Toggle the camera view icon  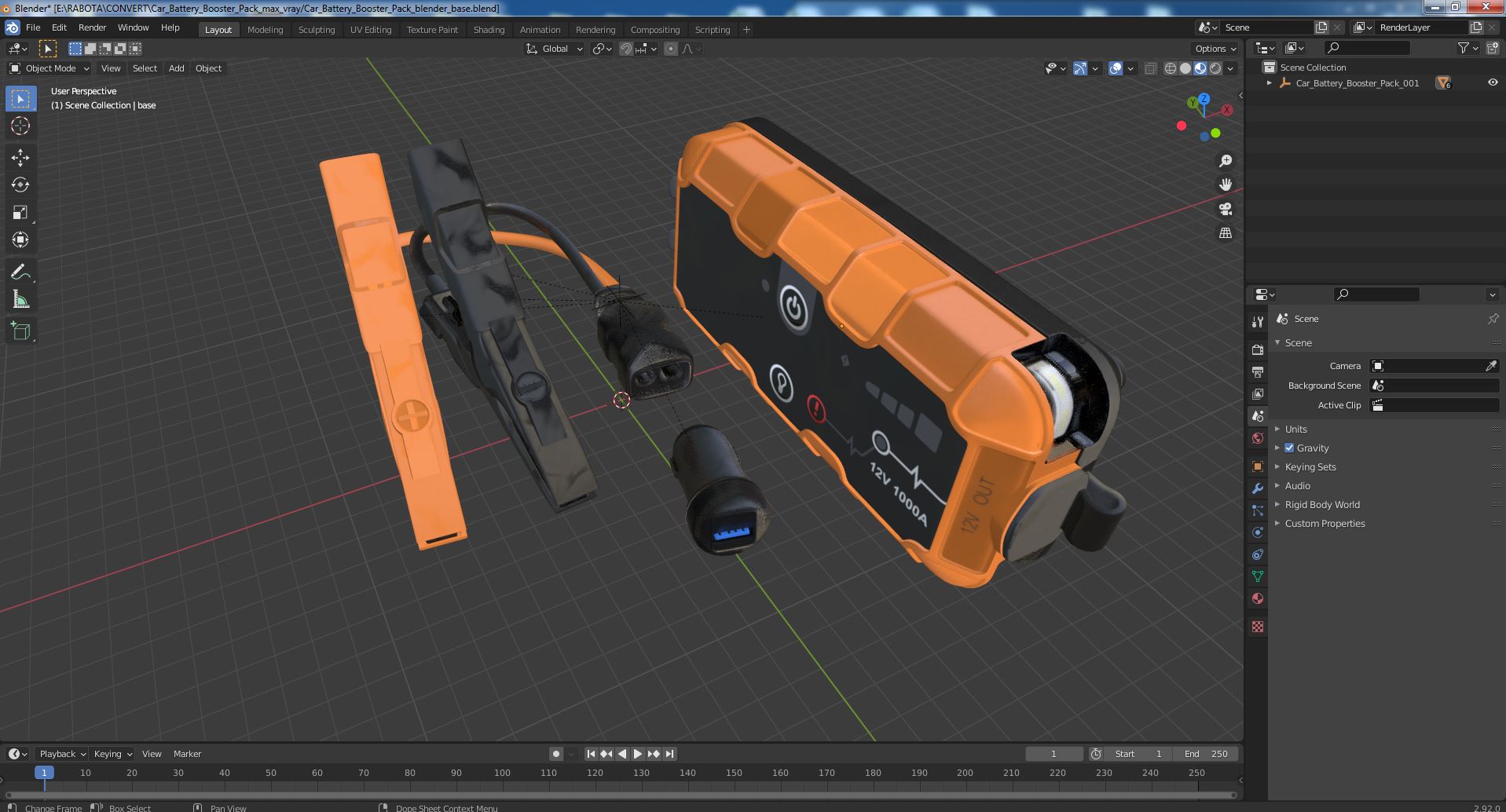pyautogui.click(x=1225, y=209)
